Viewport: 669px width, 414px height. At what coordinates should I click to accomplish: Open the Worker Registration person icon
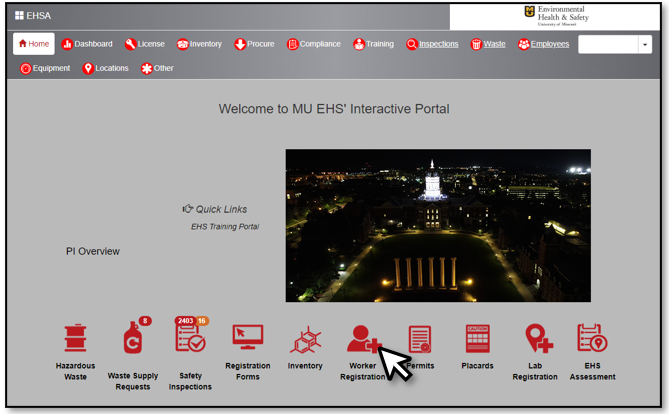coord(362,340)
